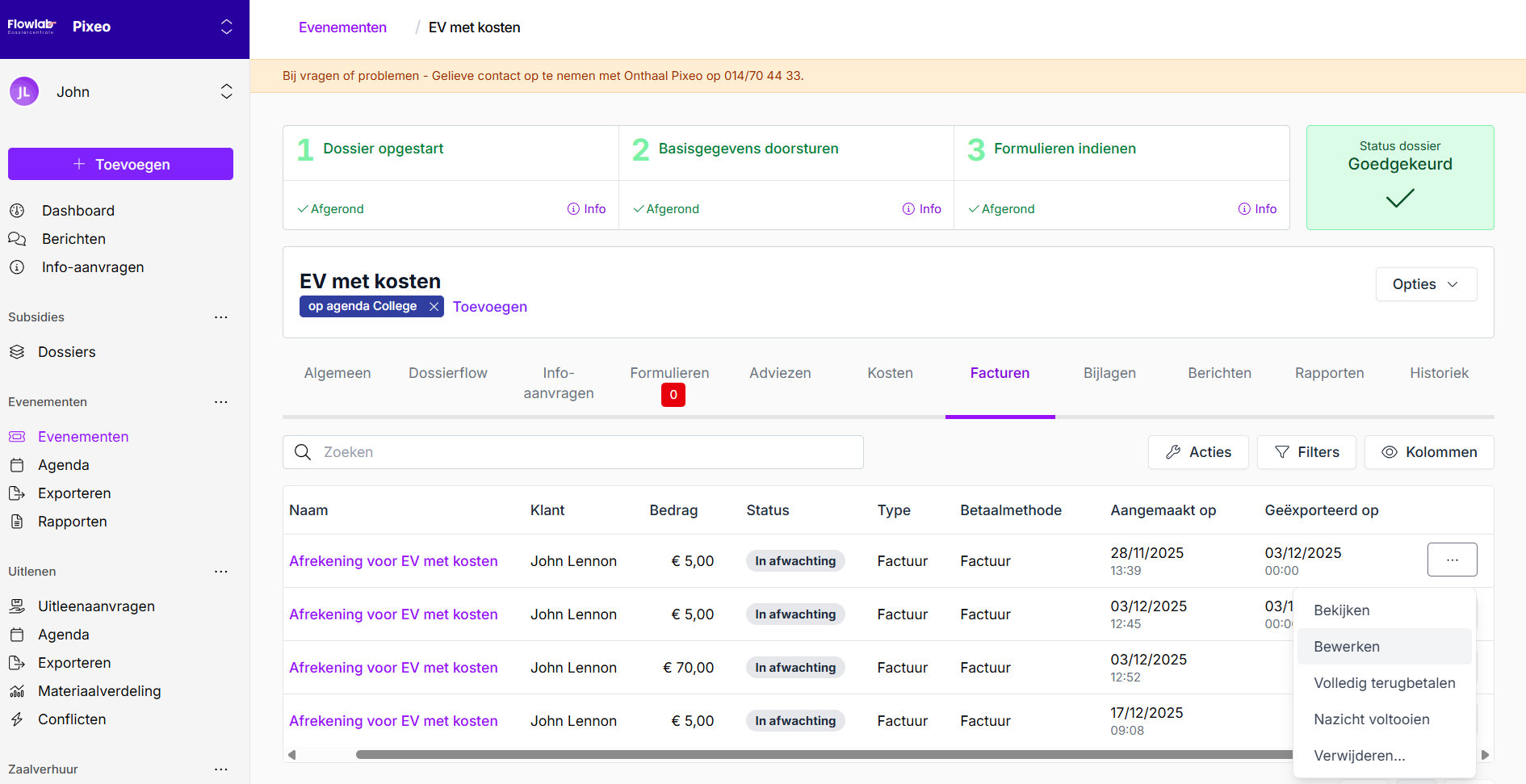Viewport: 1526px width, 784px height.
Task: Expand the Pixeo organization switcher
Action: click(227, 27)
